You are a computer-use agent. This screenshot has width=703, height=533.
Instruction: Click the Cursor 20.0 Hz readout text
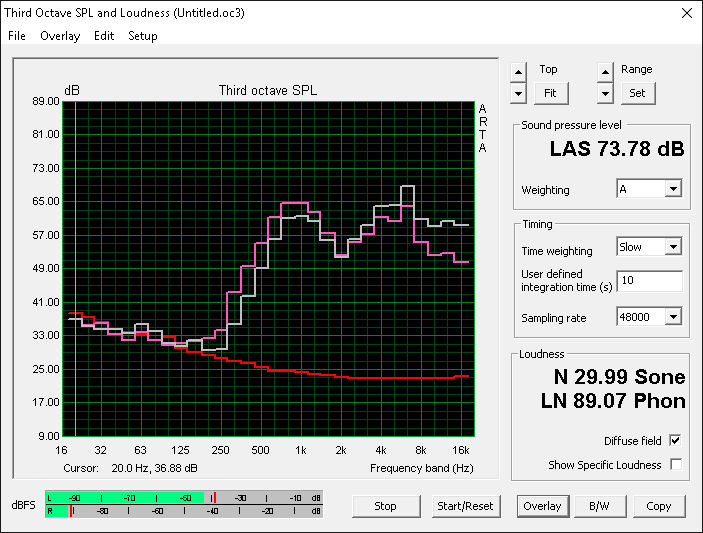(x=130, y=468)
